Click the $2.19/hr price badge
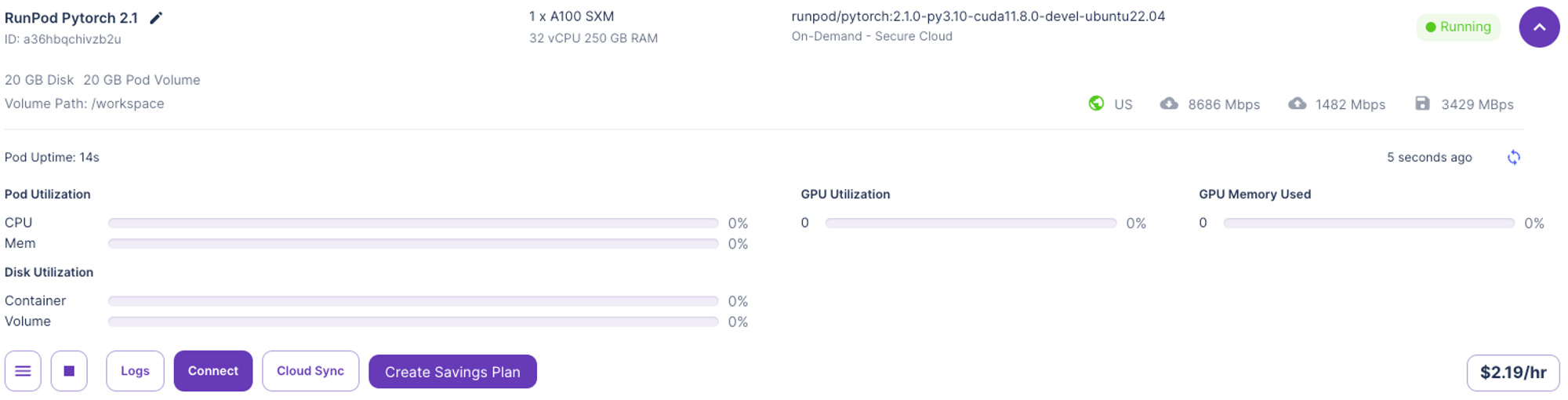Screen dimensions: 1568x400 point(1513,373)
